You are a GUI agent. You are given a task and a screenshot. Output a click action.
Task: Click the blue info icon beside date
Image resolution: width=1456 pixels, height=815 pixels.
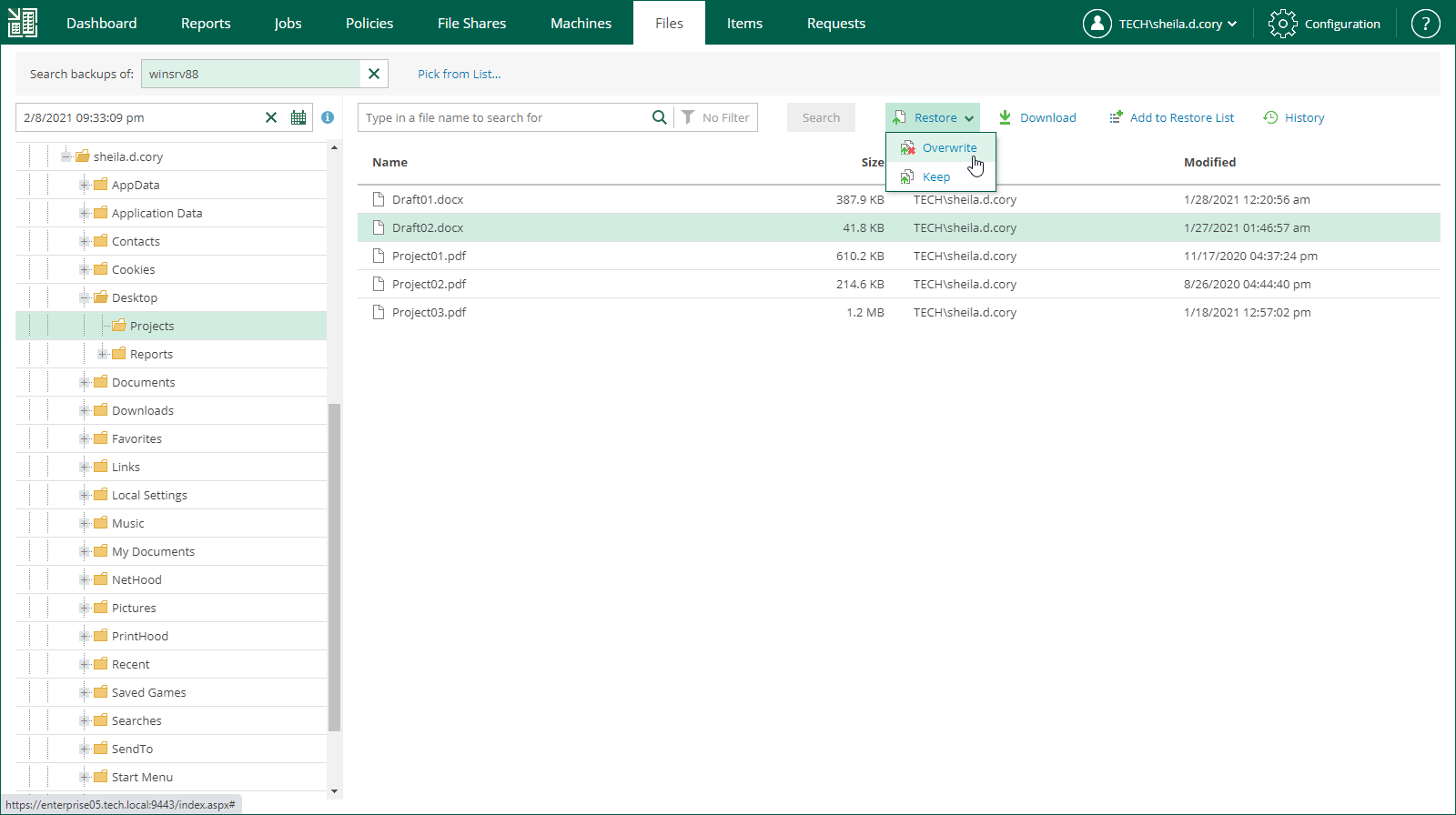coord(328,117)
